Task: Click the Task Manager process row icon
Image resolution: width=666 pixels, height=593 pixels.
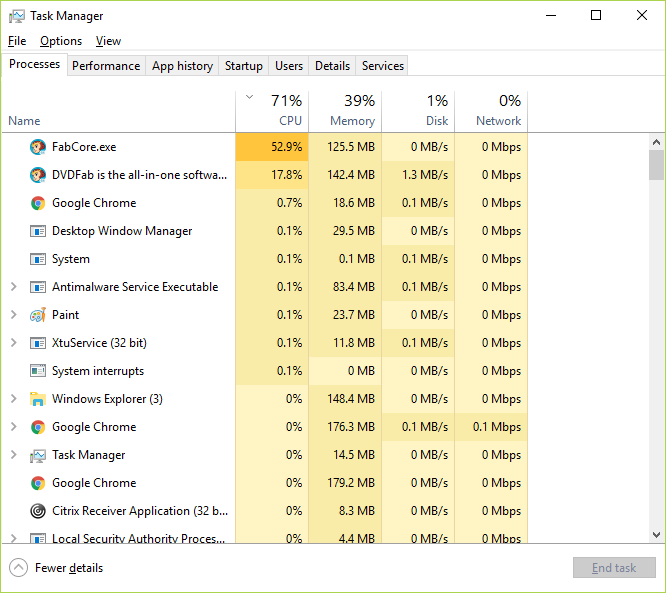Action: tap(38, 455)
